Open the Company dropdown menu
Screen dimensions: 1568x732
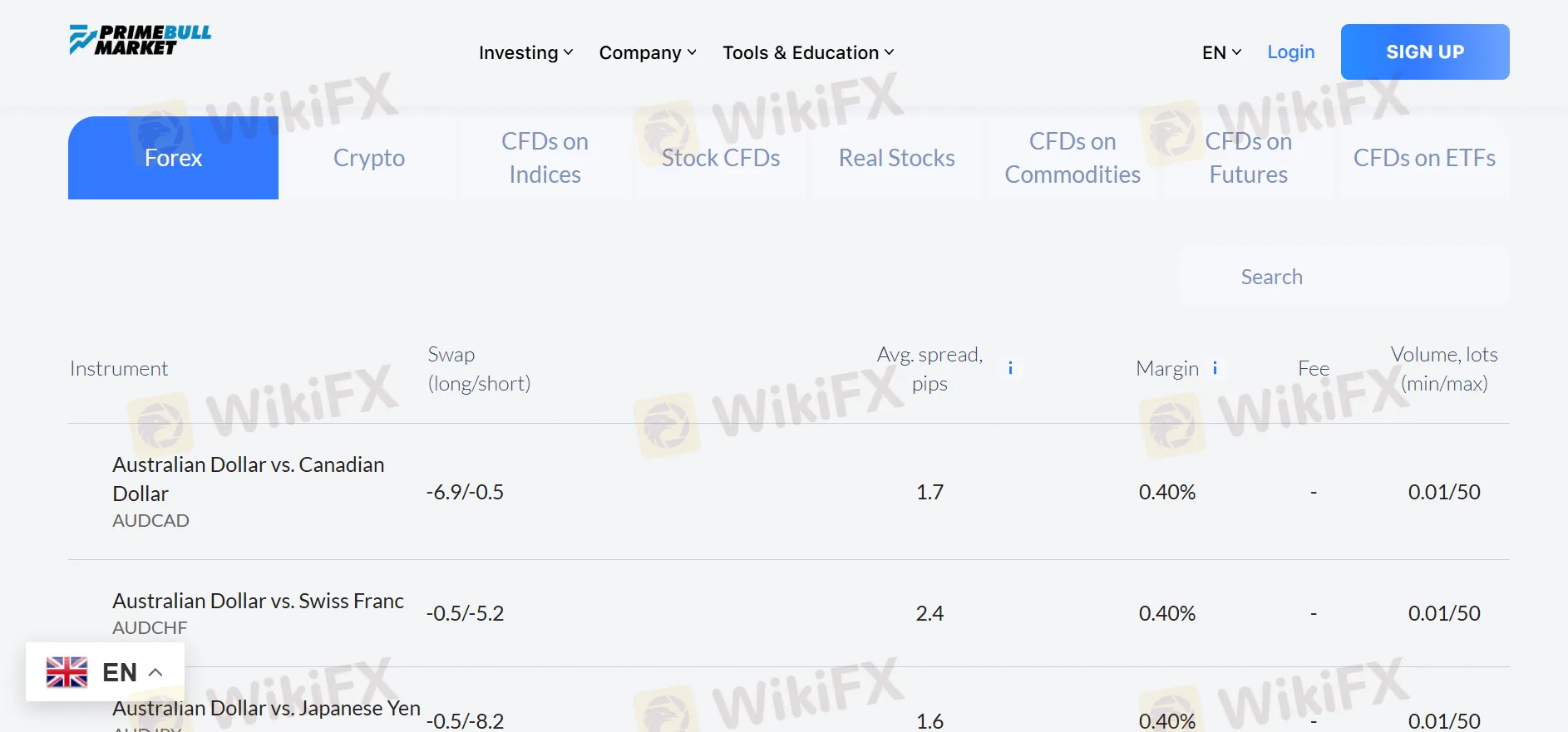647,52
